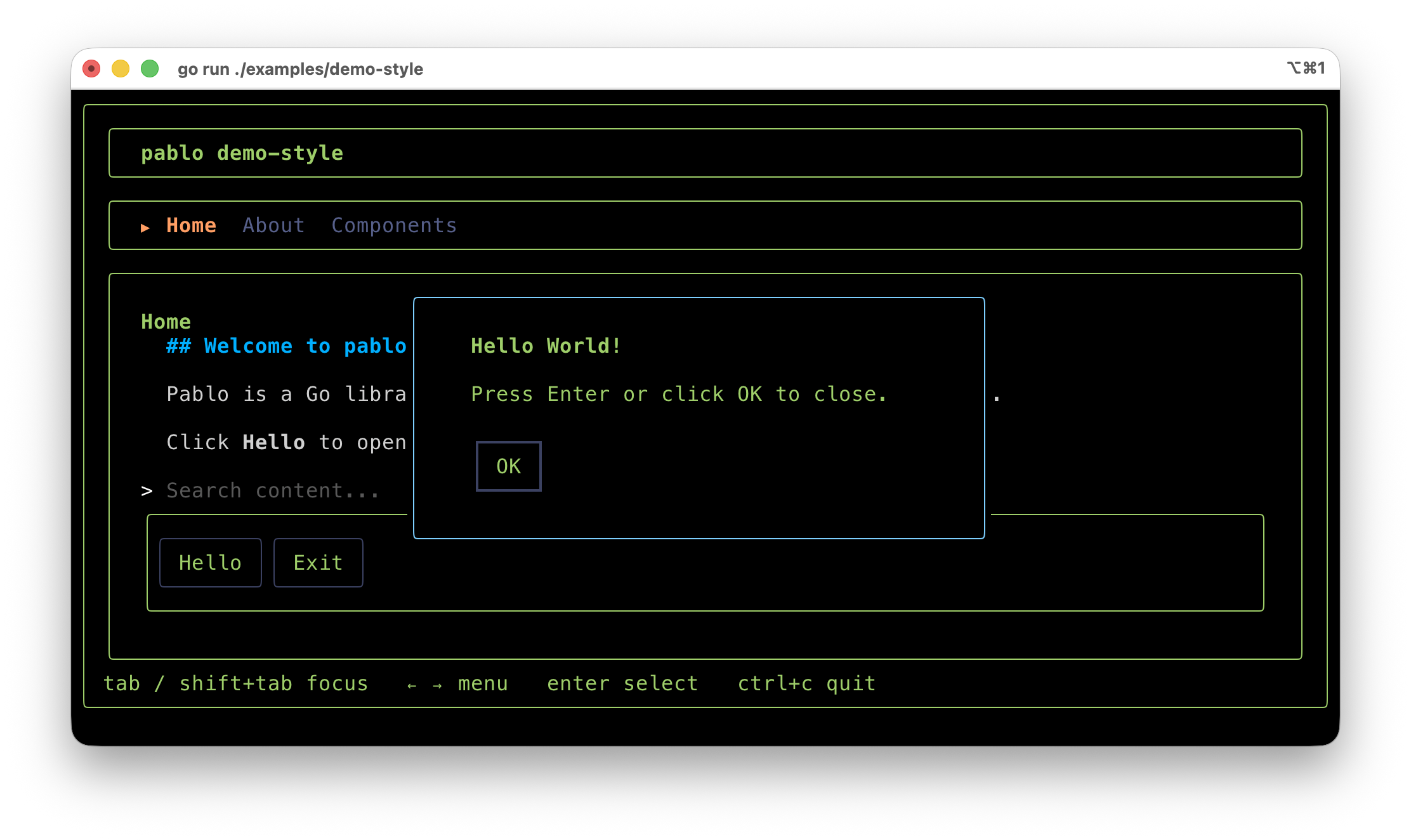Screen dimensions: 1411x840
Task: Select the Home menu item
Action: pyautogui.click(x=191, y=226)
